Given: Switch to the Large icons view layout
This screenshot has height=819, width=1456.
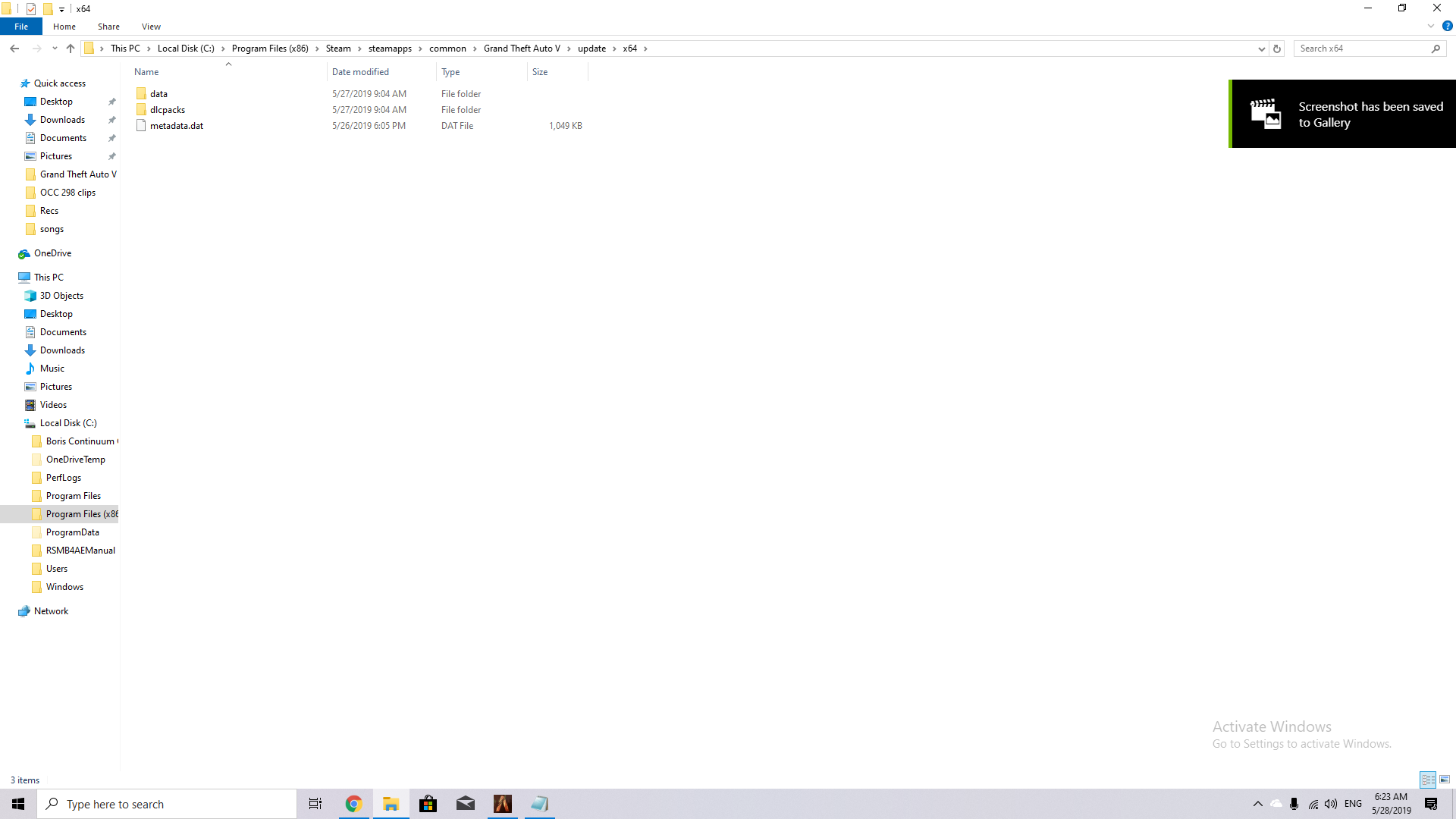Looking at the screenshot, I should (x=1445, y=780).
